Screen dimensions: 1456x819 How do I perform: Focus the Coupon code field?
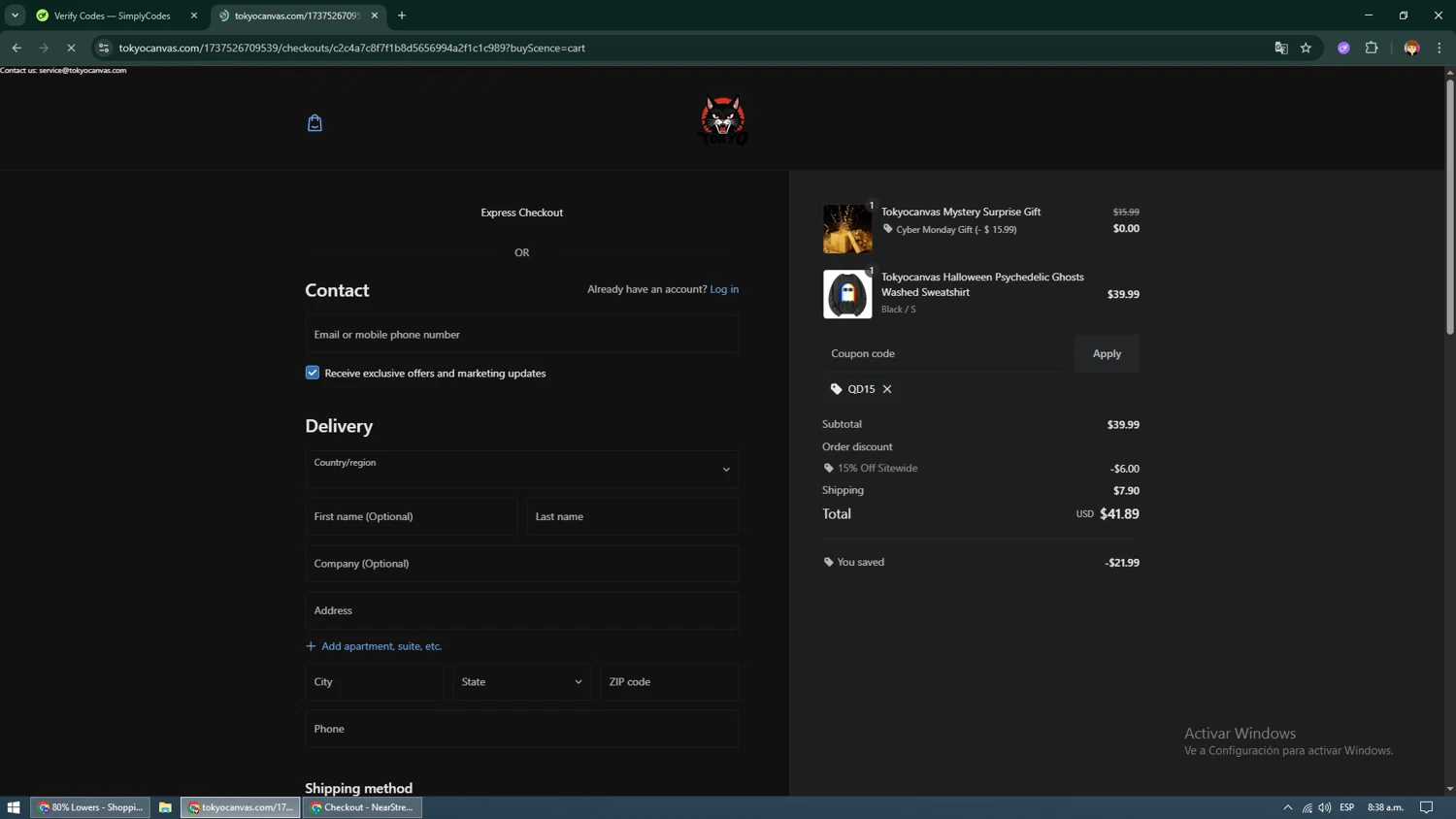click(943, 354)
